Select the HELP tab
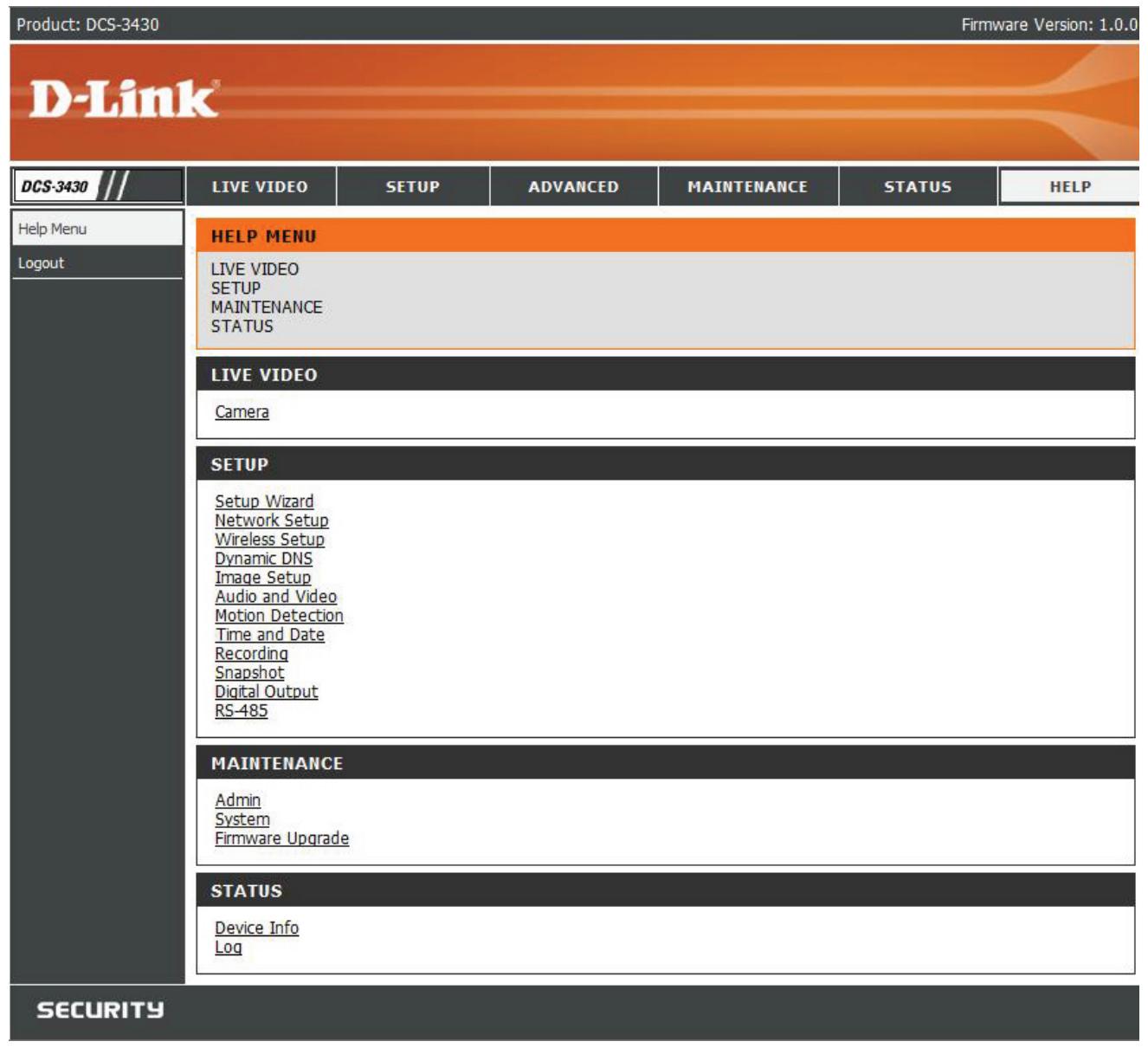The height and width of the screenshot is (1048, 1148). click(1070, 186)
